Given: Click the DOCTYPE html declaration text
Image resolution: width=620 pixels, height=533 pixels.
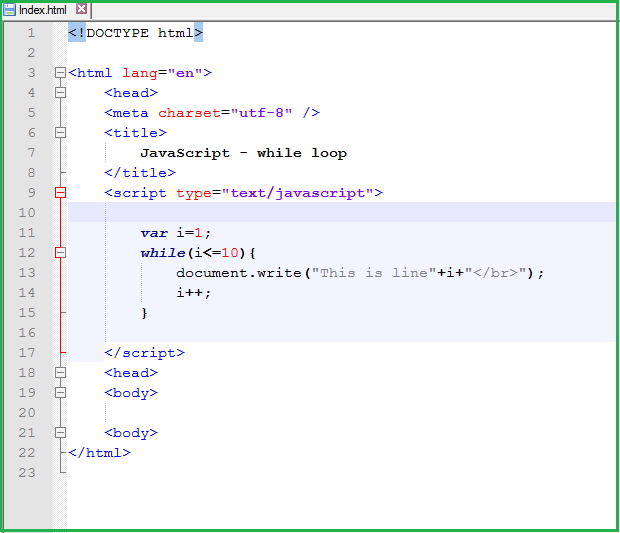Looking at the screenshot, I should (135, 33).
